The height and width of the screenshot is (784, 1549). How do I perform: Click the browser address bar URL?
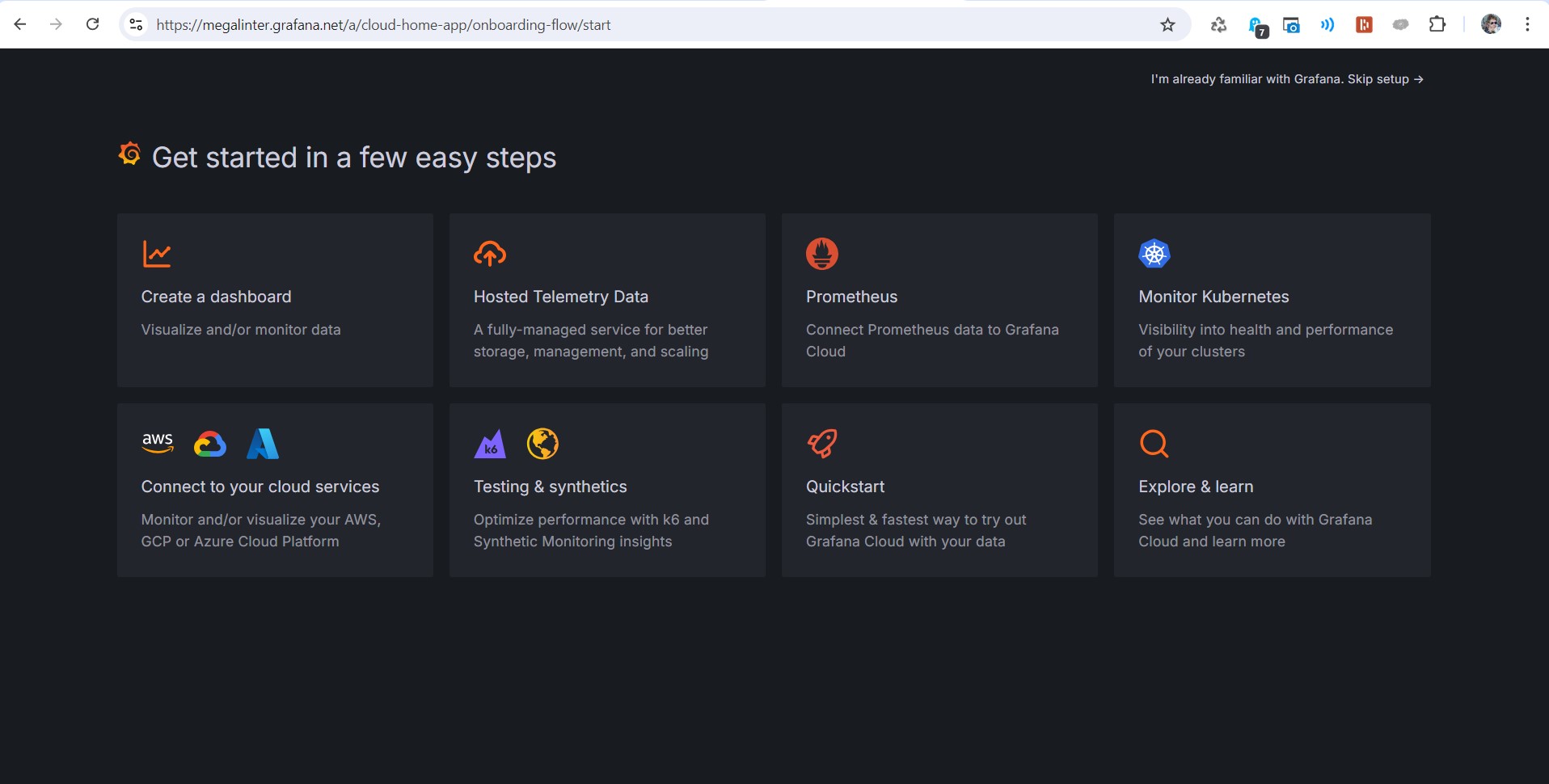(x=383, y=25)
